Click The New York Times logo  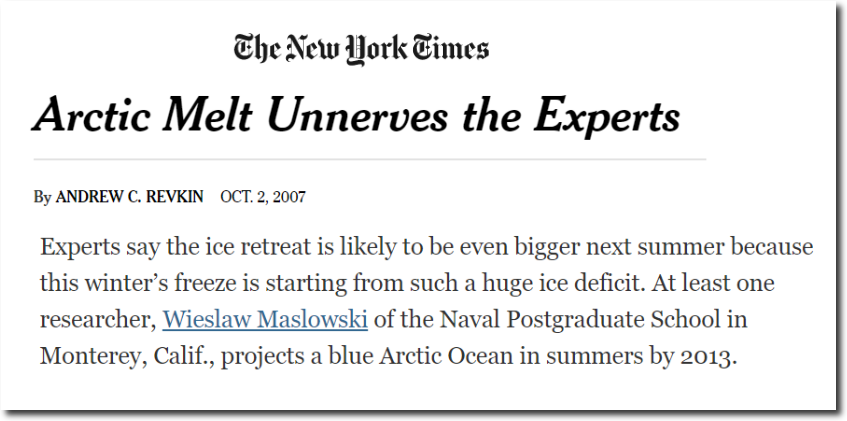pyautogui.click(x=361, y=49)
